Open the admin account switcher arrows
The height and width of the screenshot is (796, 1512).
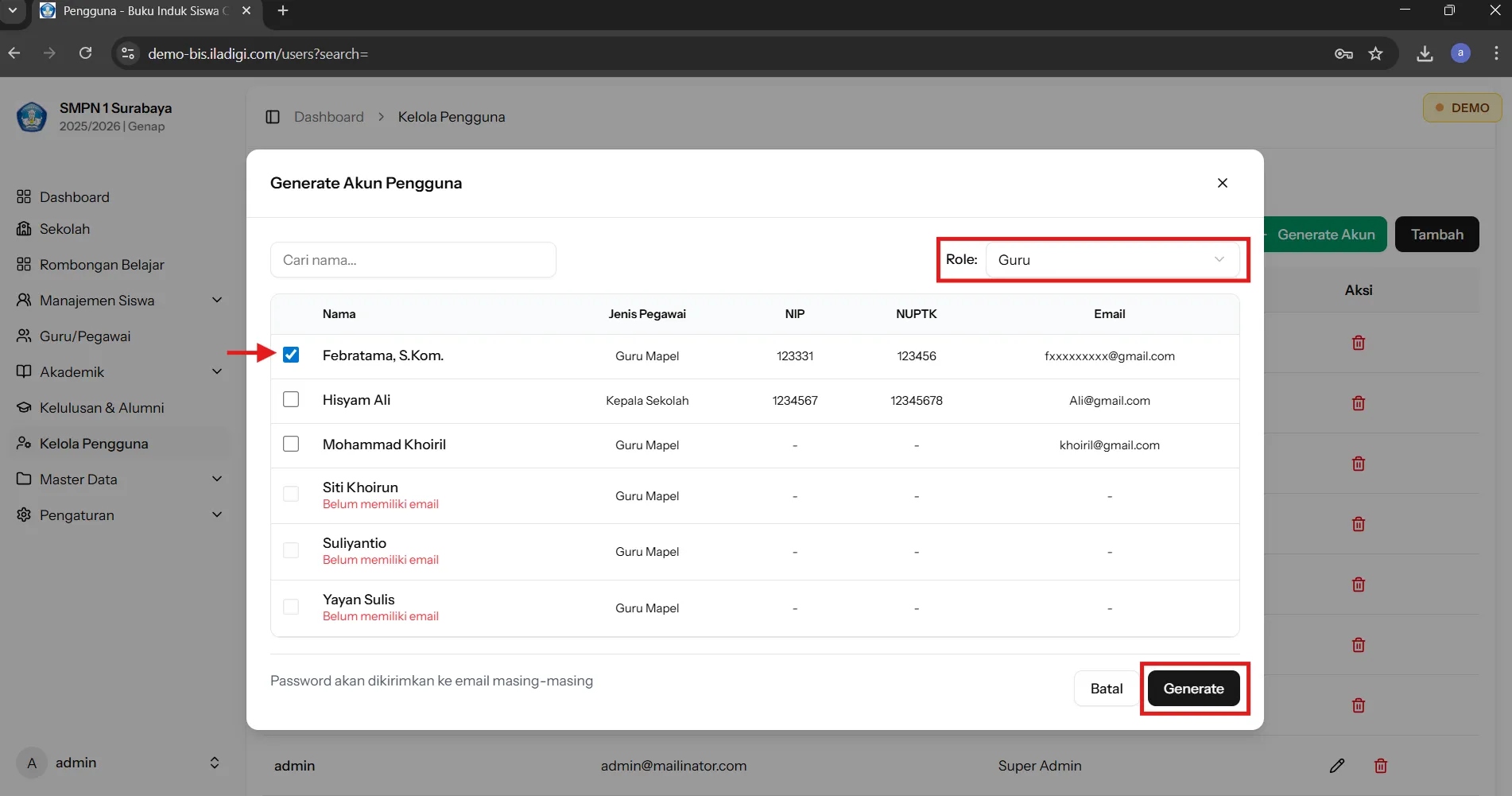(x=215, y=763)
